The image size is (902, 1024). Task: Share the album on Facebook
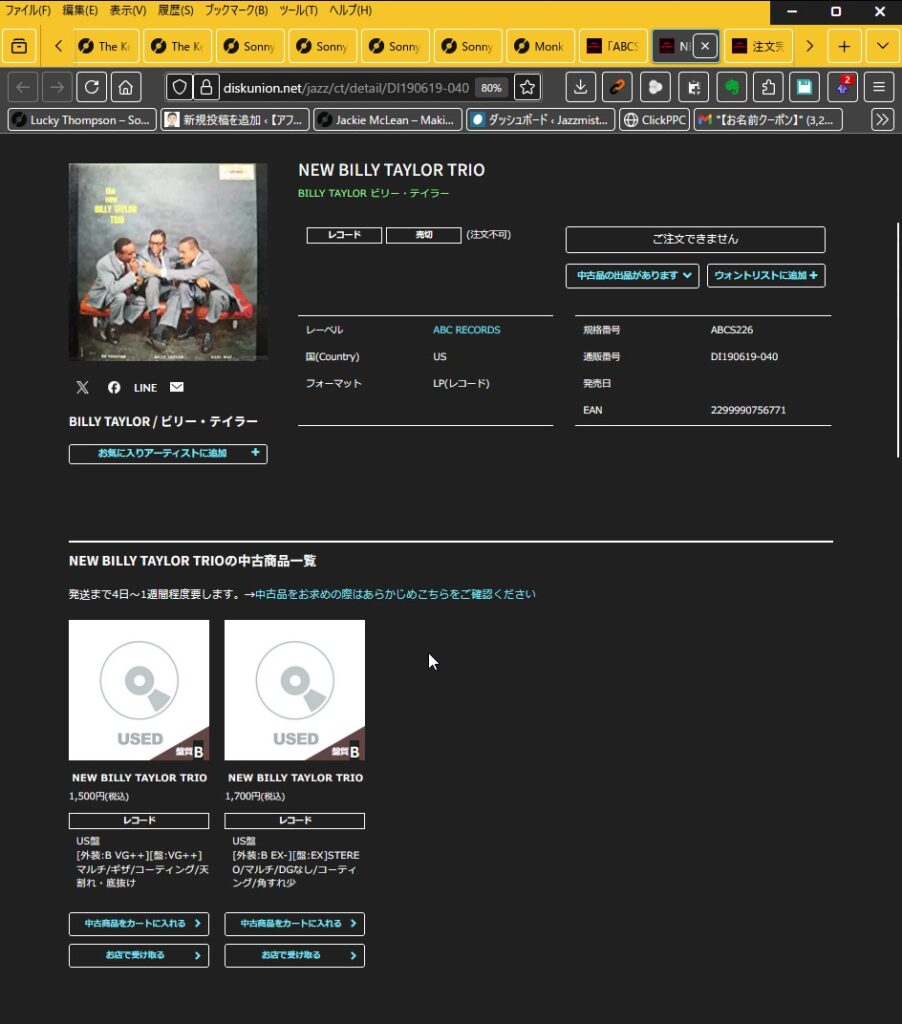(x=114, y=387)
